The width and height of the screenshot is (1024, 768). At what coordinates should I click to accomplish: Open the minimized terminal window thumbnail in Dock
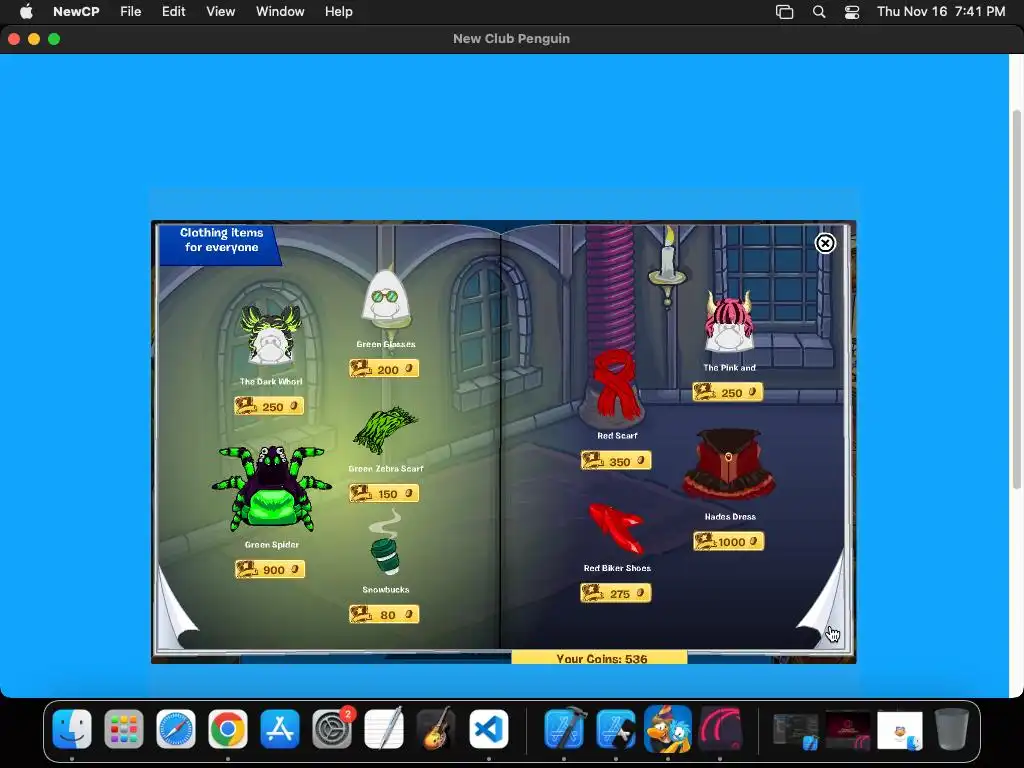795,729
